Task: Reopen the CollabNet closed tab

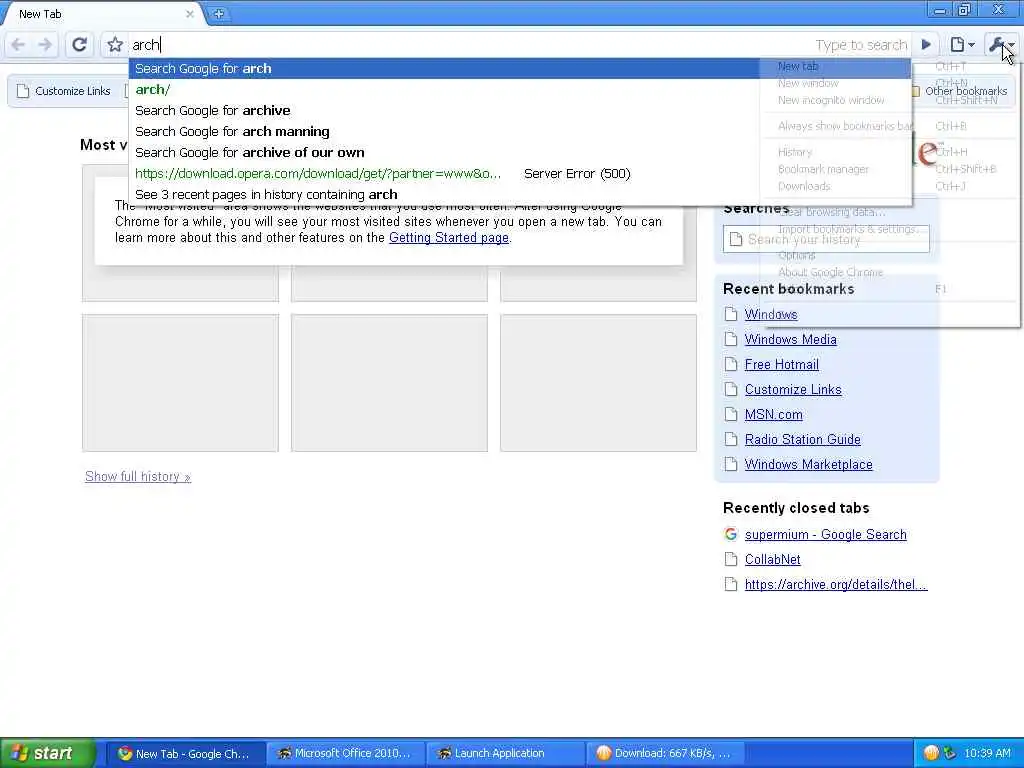Action: (773, 560)
